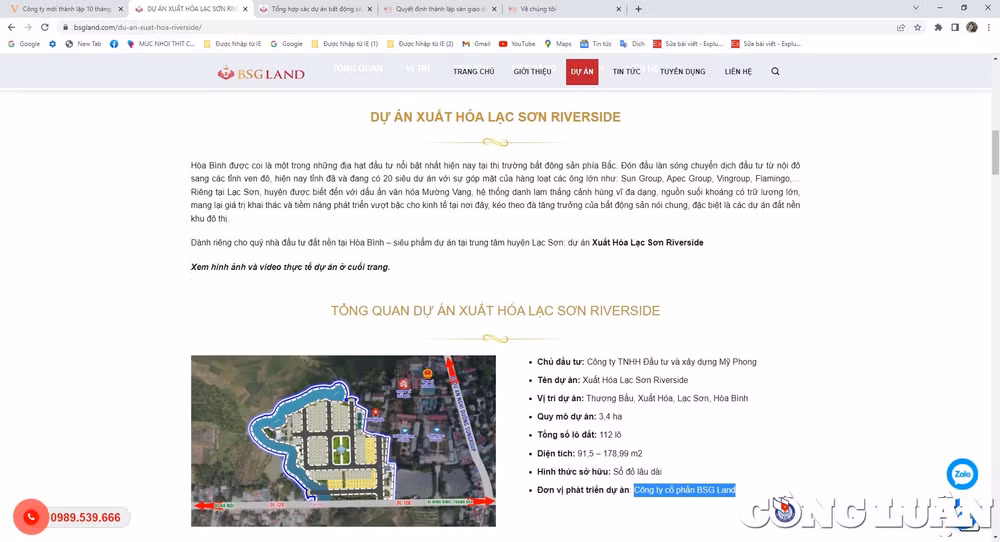Open the TIN TỨC menu item
Image resolution: width=1000 pixels, height=542 pixels.
tap(626, 71)
